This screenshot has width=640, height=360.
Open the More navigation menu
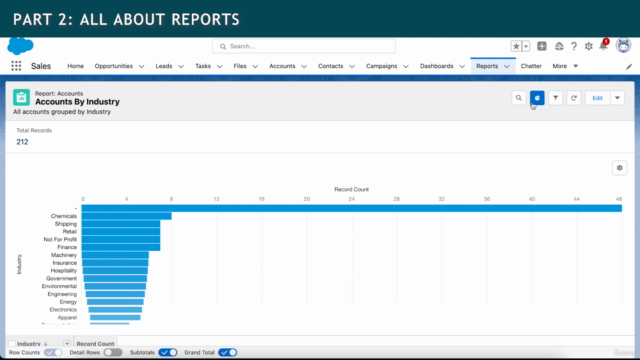[x=565, y=66]
